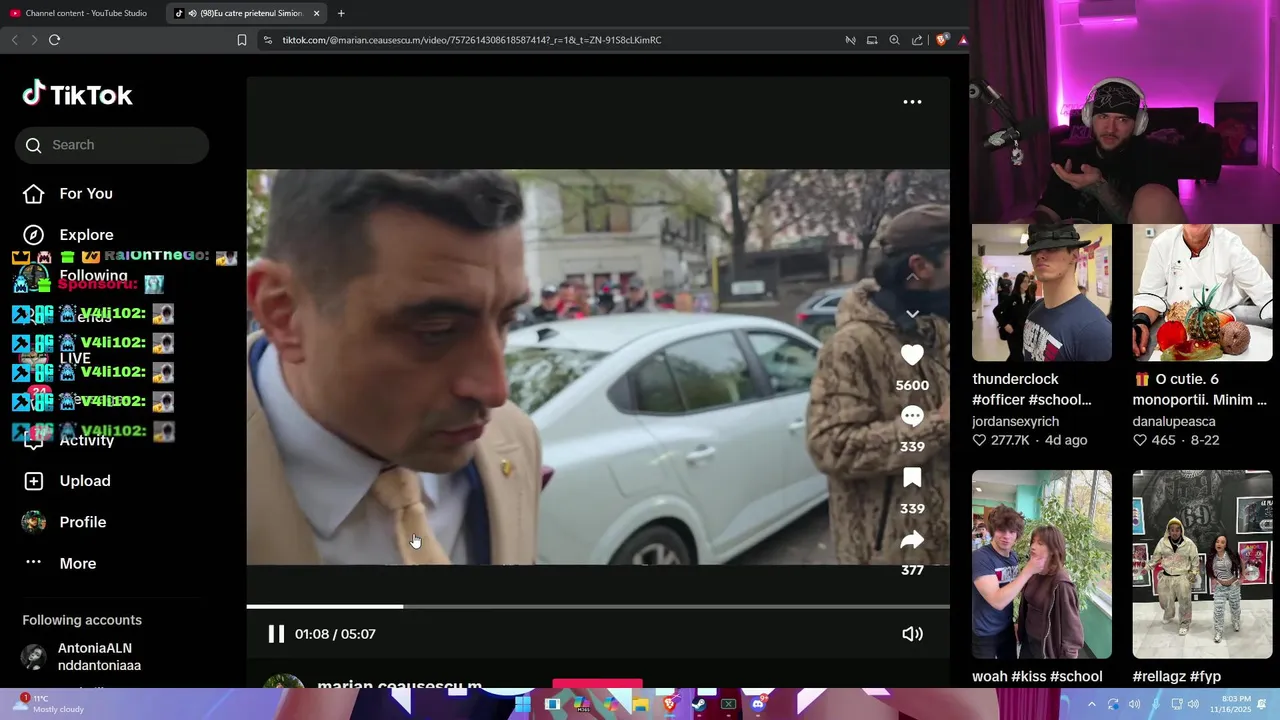Open the thunderclock #officer #school... caption
Screen dimensions: 1280x720
click(x=1032, y=389)
